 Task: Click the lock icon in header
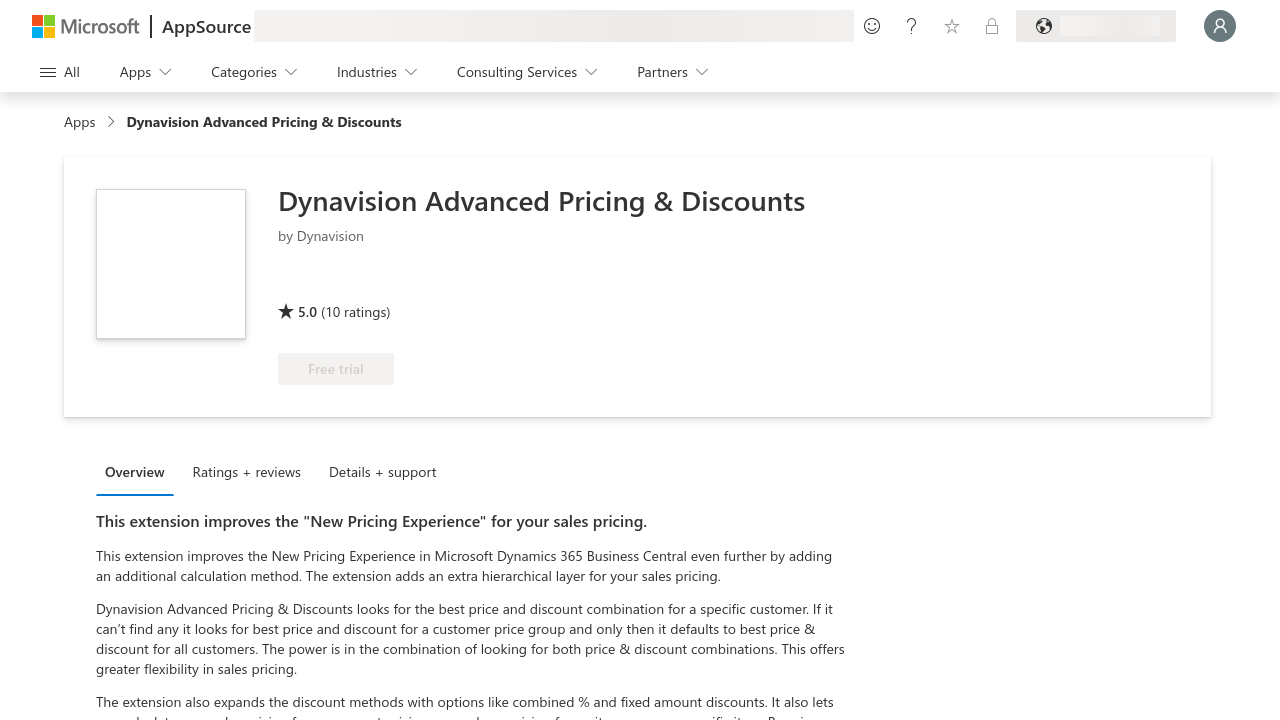tap(992, 26)
